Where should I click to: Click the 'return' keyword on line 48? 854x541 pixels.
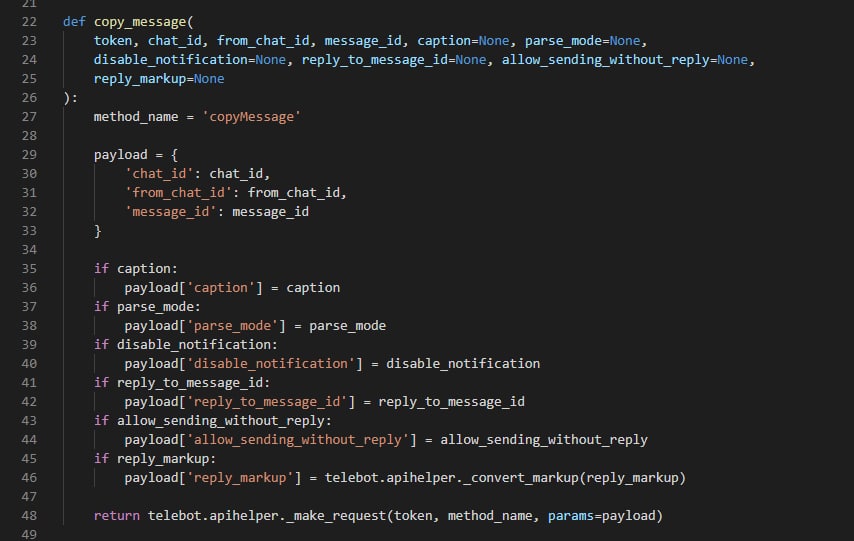click(x=117, y=516)
